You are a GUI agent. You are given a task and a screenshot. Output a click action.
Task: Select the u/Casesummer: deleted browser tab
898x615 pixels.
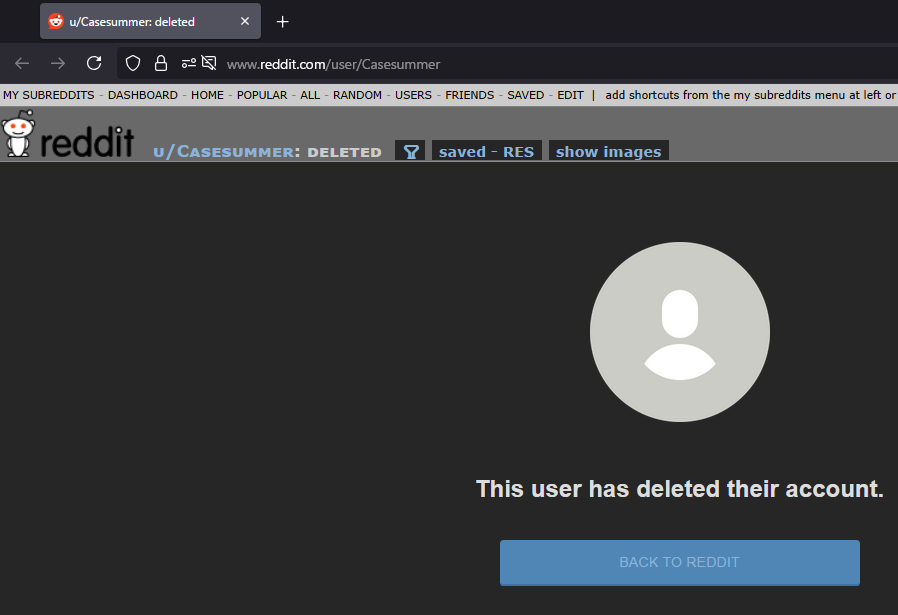point(150,21)
